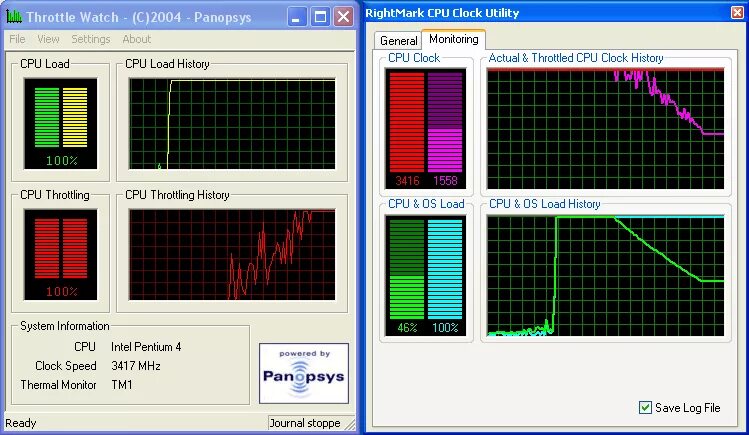Click the Throttle Watch window resize grip

coord(350,424)
